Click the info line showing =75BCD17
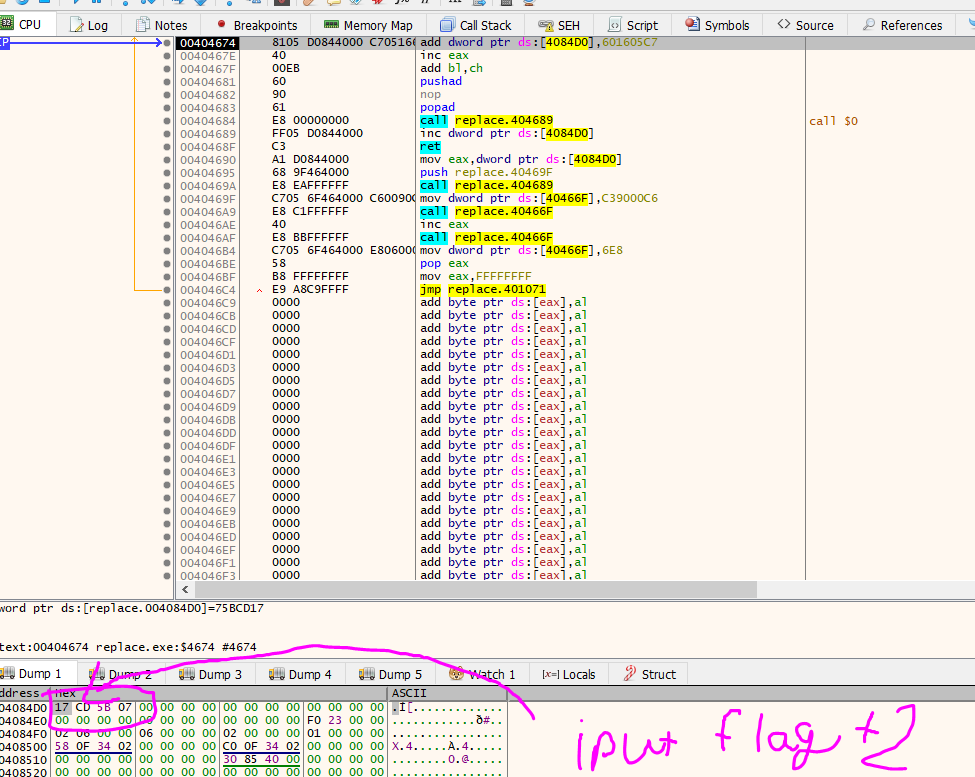This screenshot has width=975, height=777. pyautogui.click(x=132, y=609)
